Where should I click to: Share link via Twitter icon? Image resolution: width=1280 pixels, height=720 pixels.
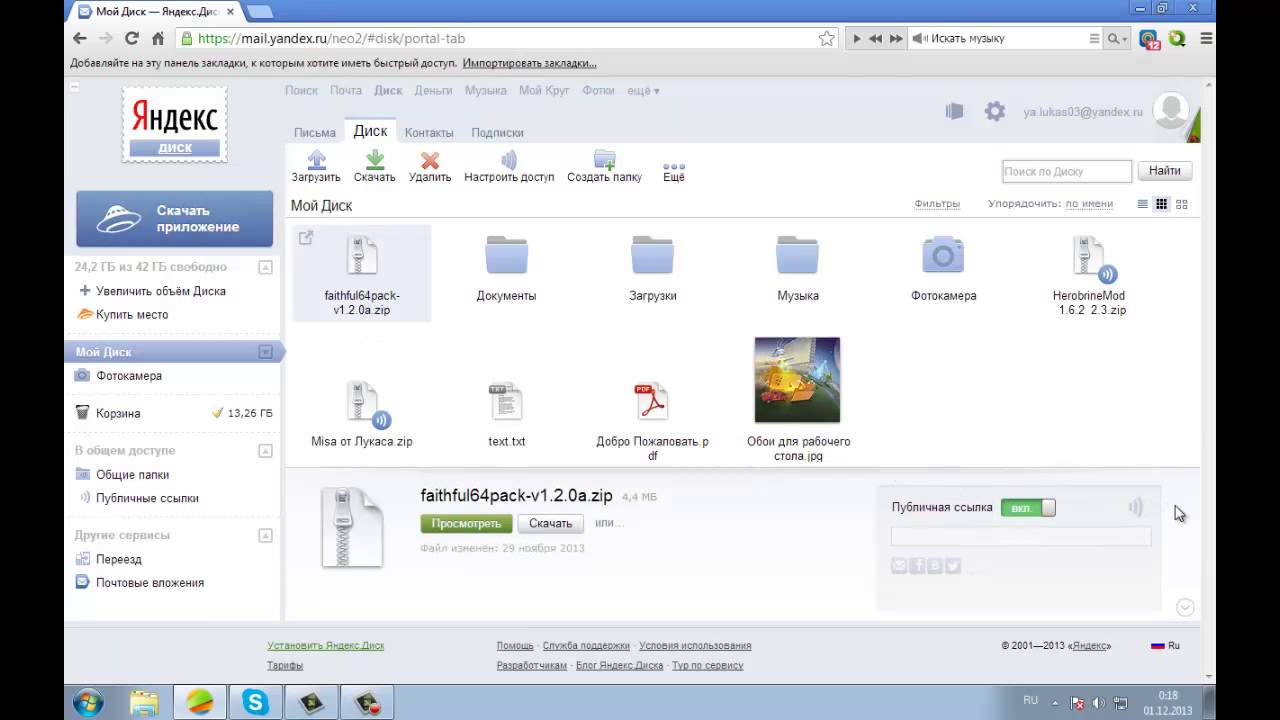(x=953, y=566)
